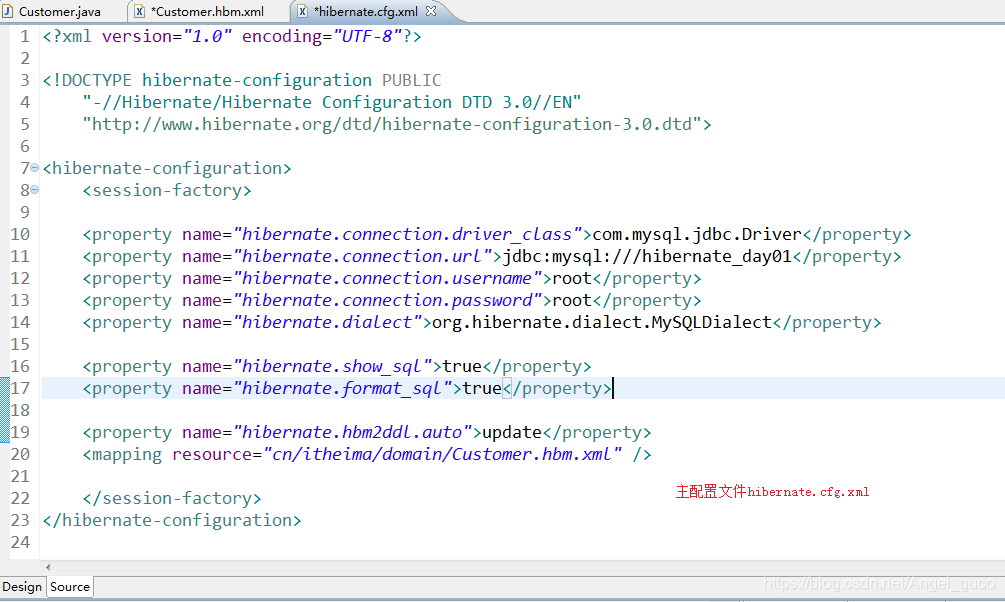
Task: Click the version value 1.0 on line 1
Action: (x=208, y=37)
